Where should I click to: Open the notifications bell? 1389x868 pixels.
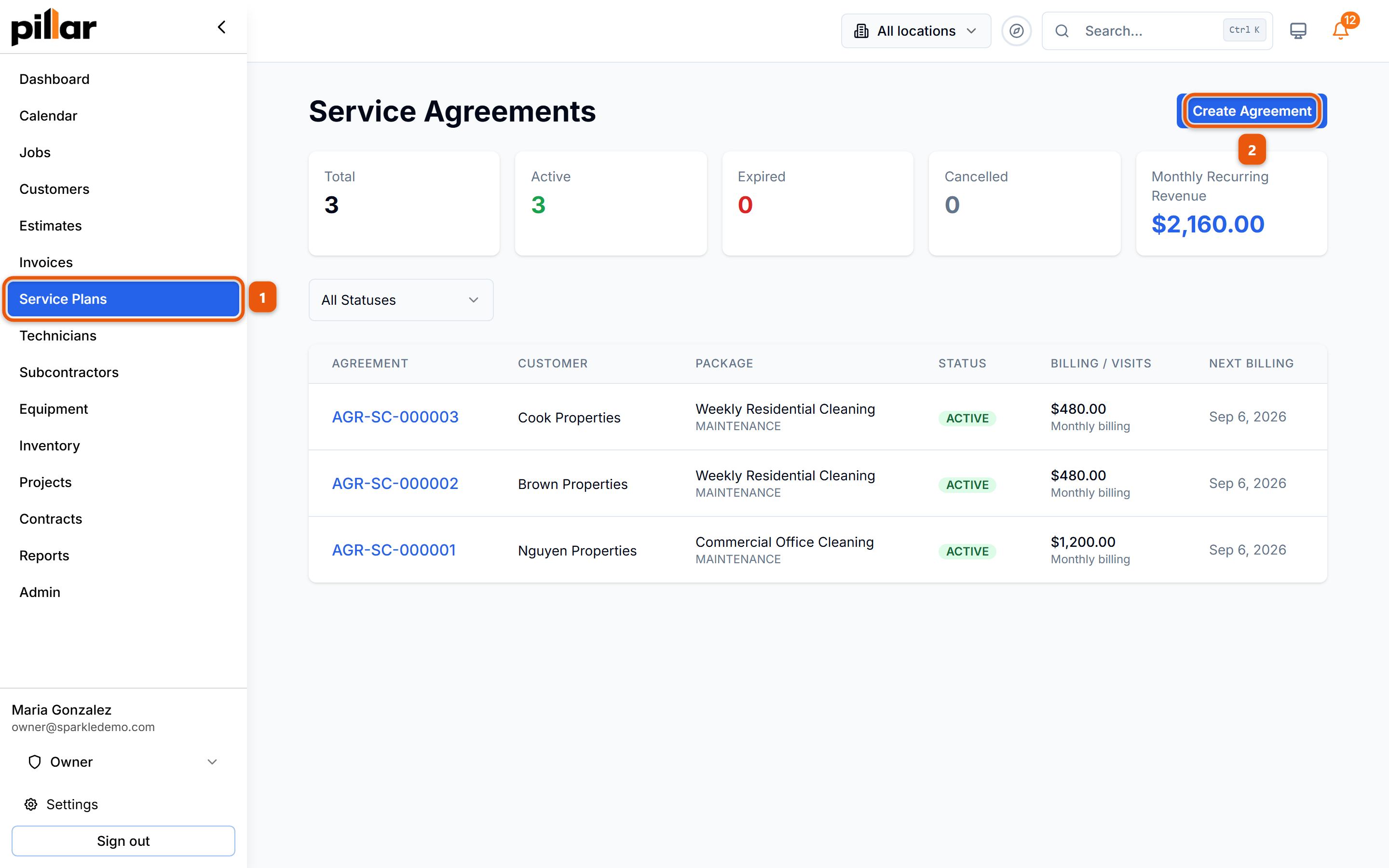pos(1340,30)
